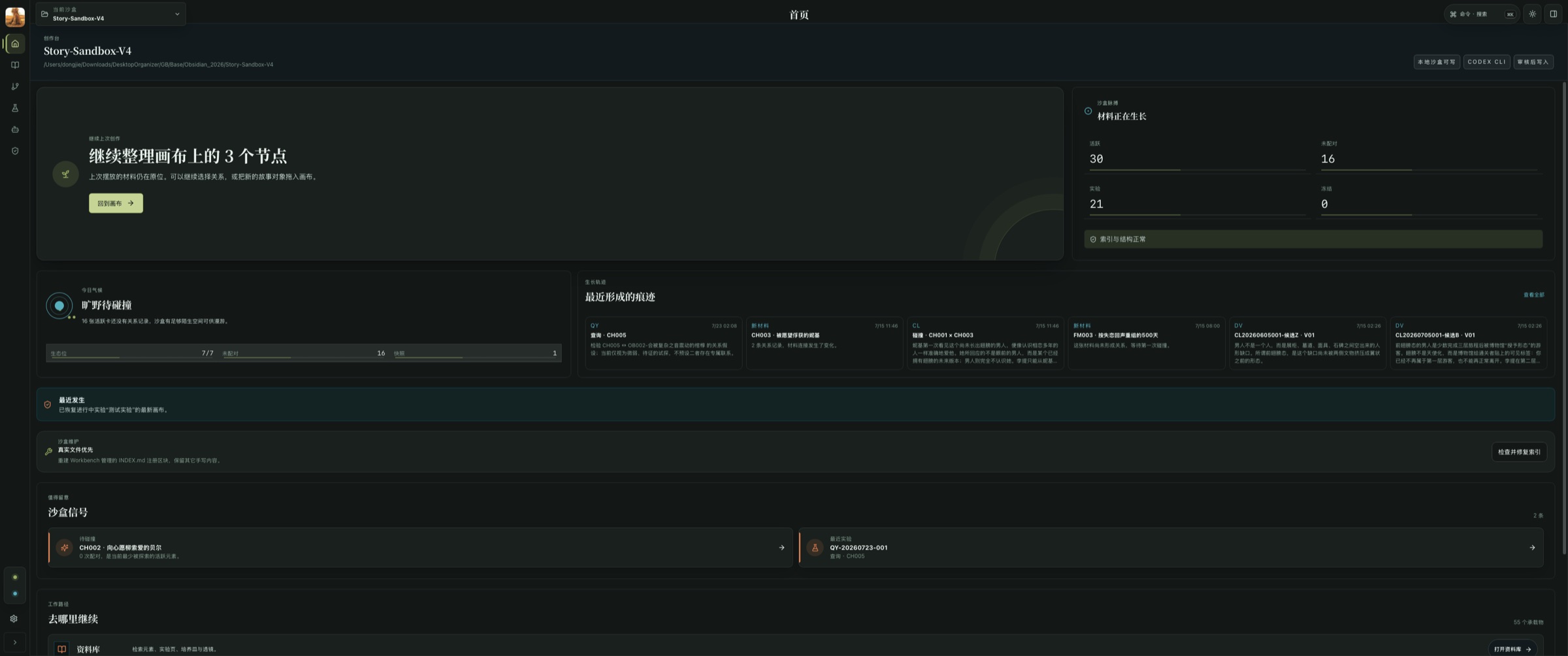This screenshot has height=656, width=1568.
Task: Open trace card 查询 · CH005
Action: click(x=663, y=343)
